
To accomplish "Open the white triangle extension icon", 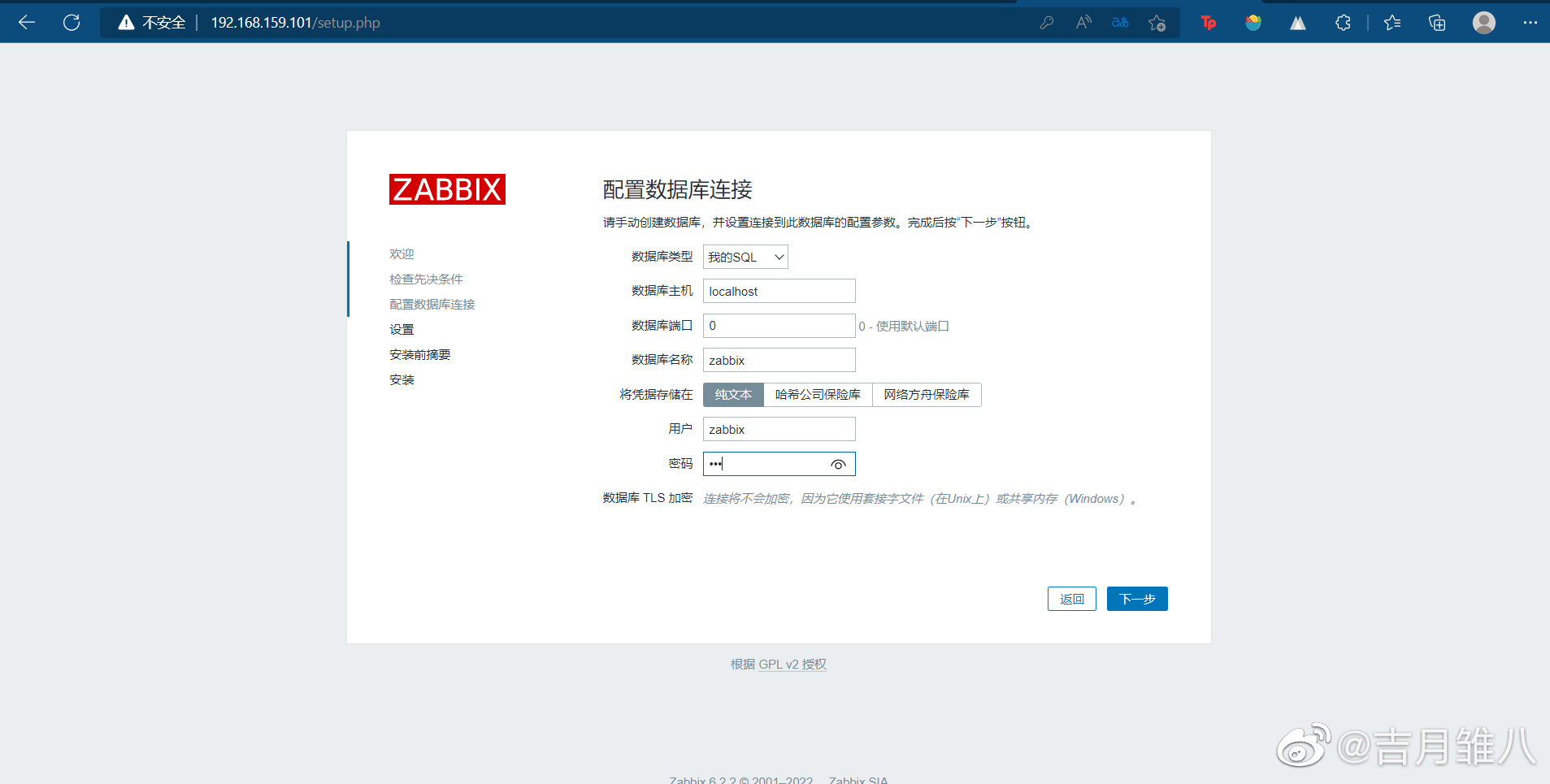I will click(x=1298, y=23).
